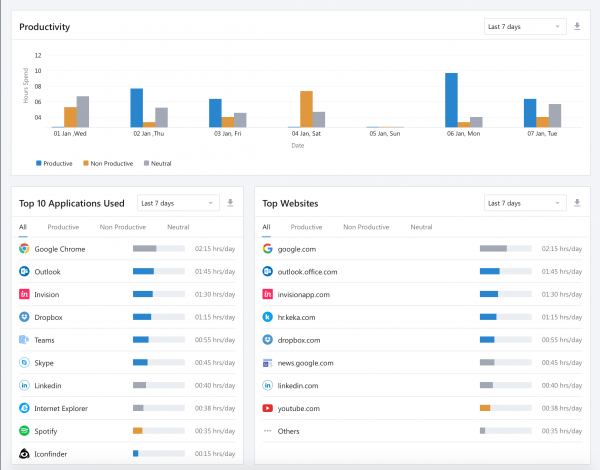Screen dimensions: 600x470
Task: Click Dropbox usage progress bar
Action: [159, 317]
